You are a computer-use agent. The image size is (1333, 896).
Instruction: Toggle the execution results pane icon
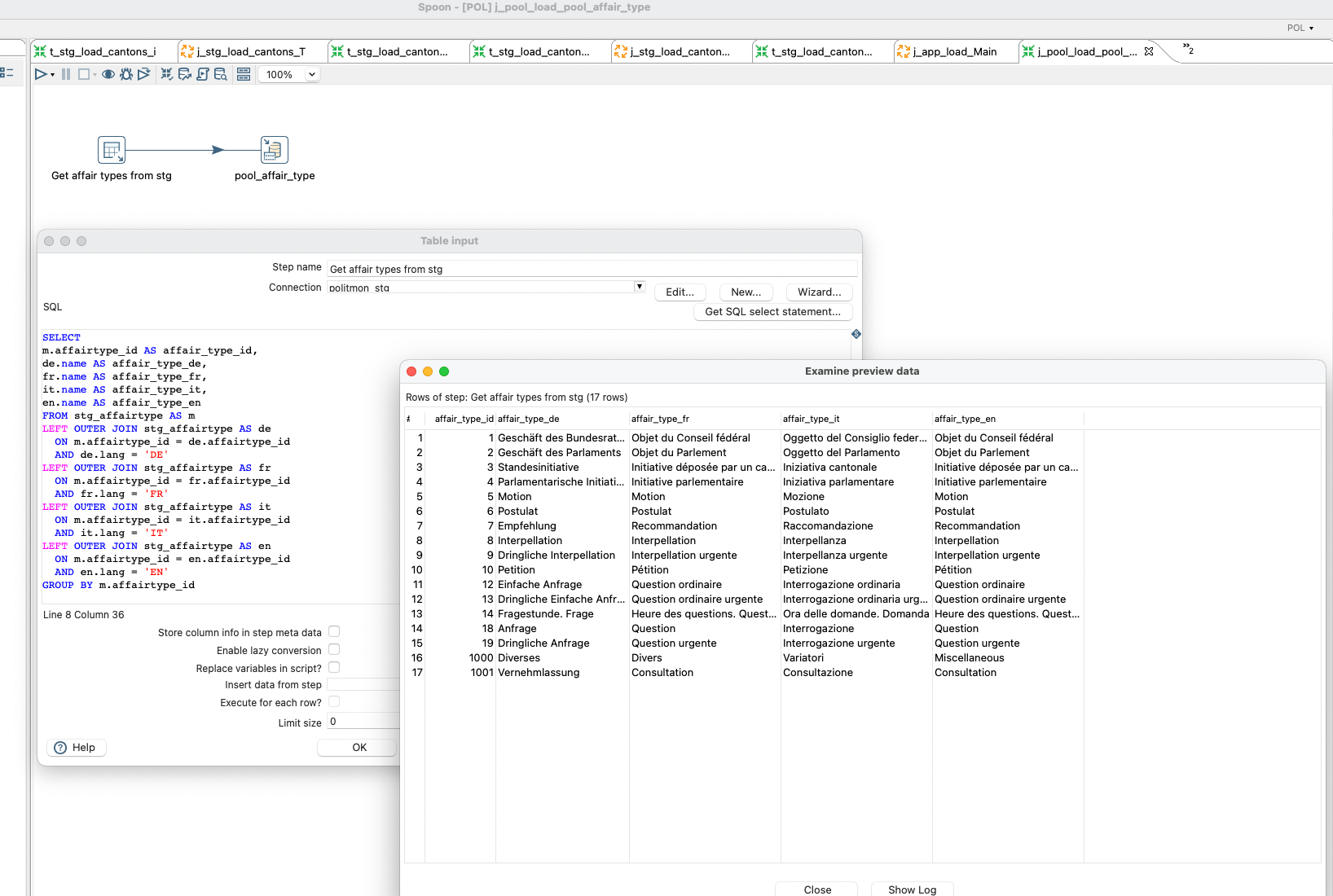pyautogui.click(x=243, y=74)
